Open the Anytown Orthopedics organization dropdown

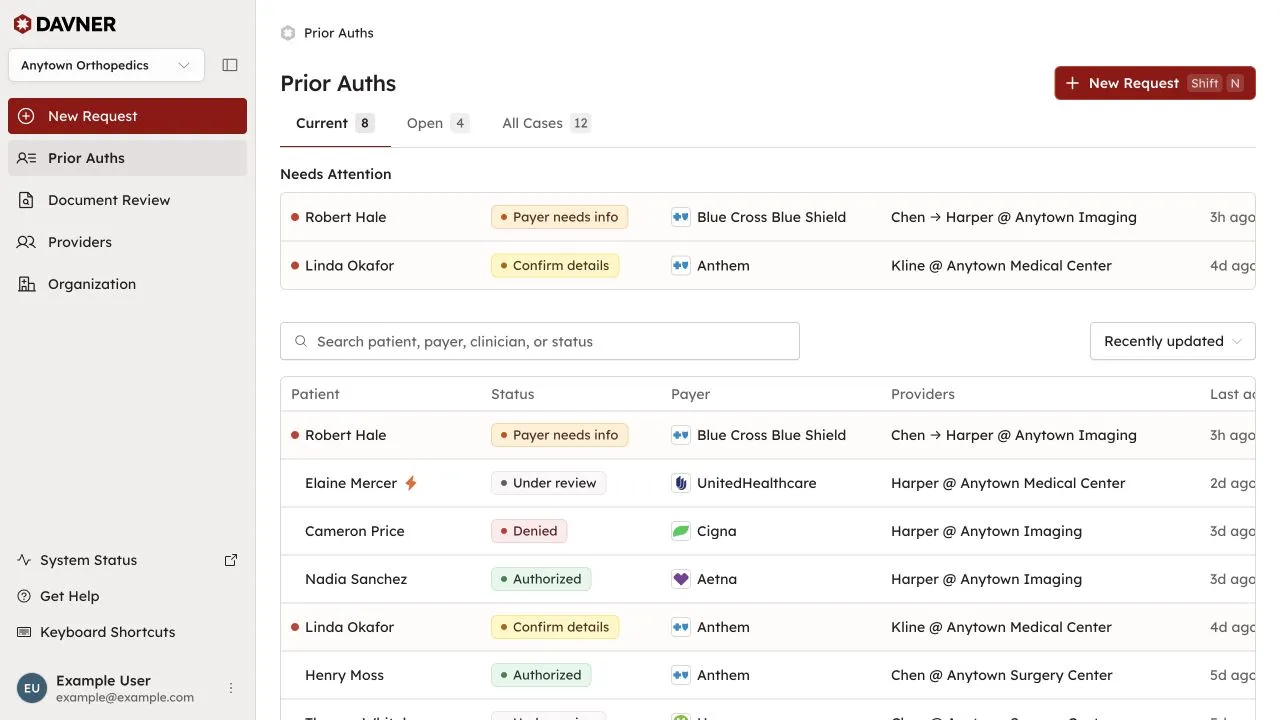pyautogui.click(x=106, y=65)
